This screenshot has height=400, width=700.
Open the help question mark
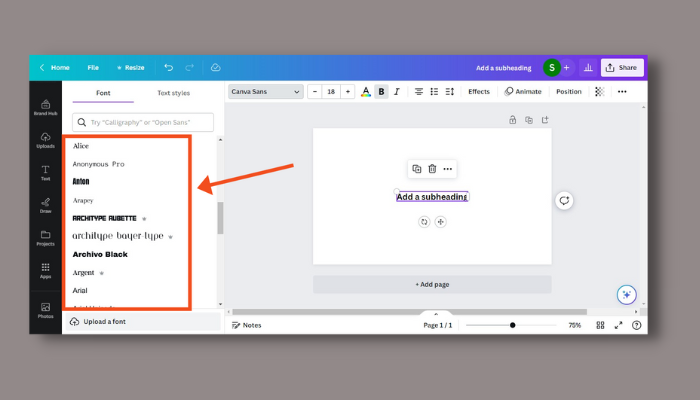[637, 325]
